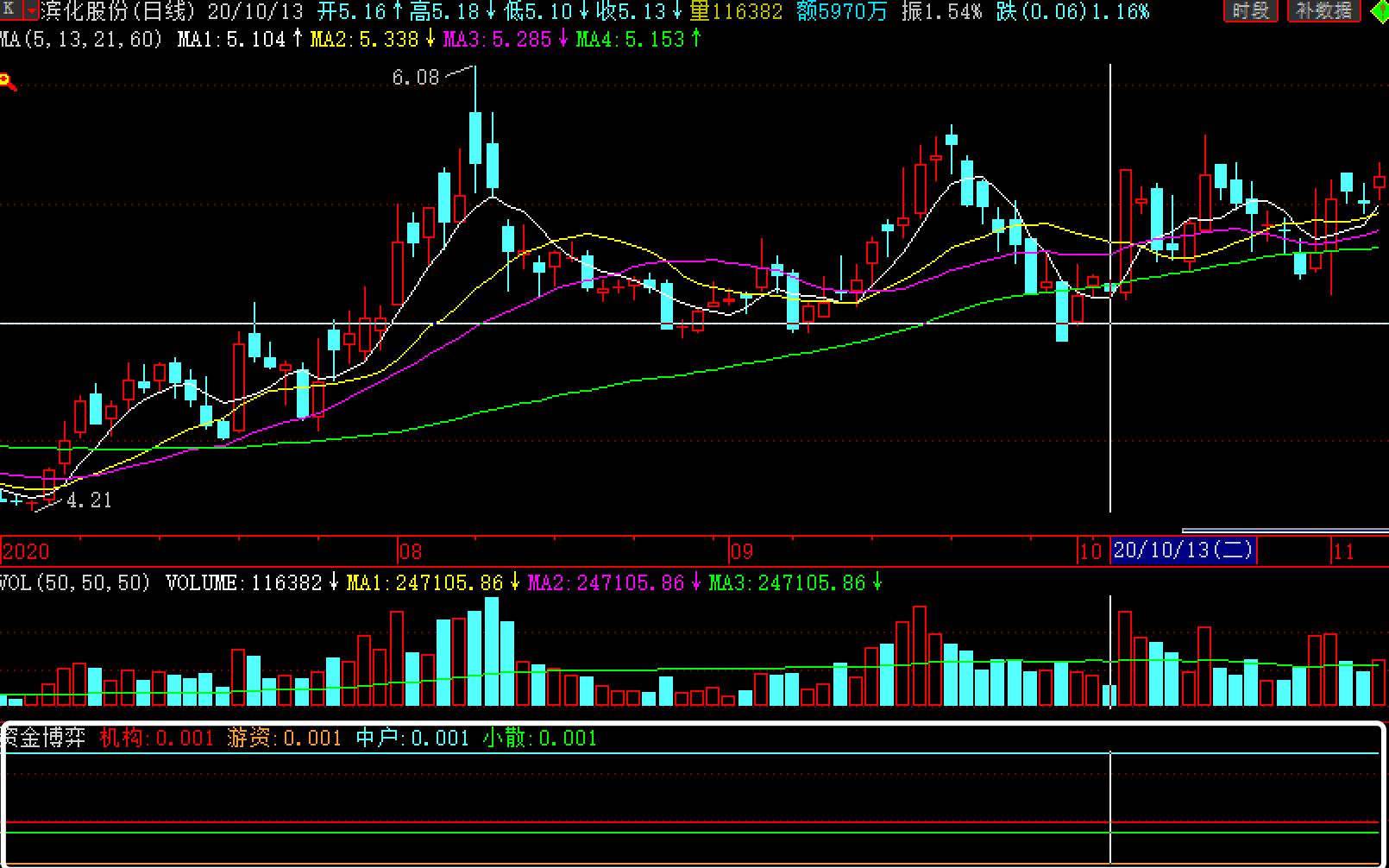Screen dimensions: 1389x868
Task: Select the 08 month marker on timeline
Action: click(x=411, y=551)
